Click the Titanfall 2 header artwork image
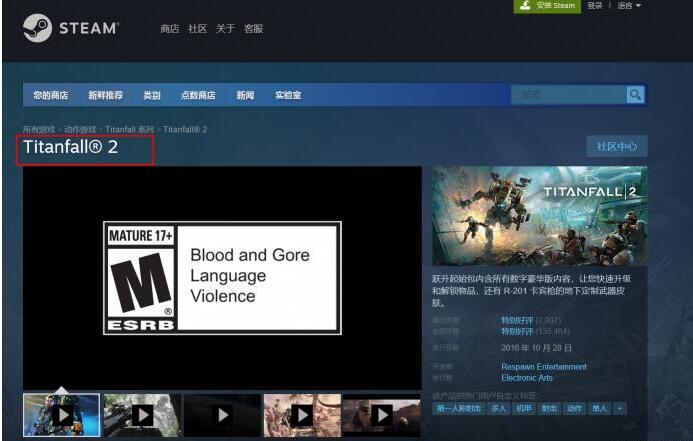 pos(540,216)
